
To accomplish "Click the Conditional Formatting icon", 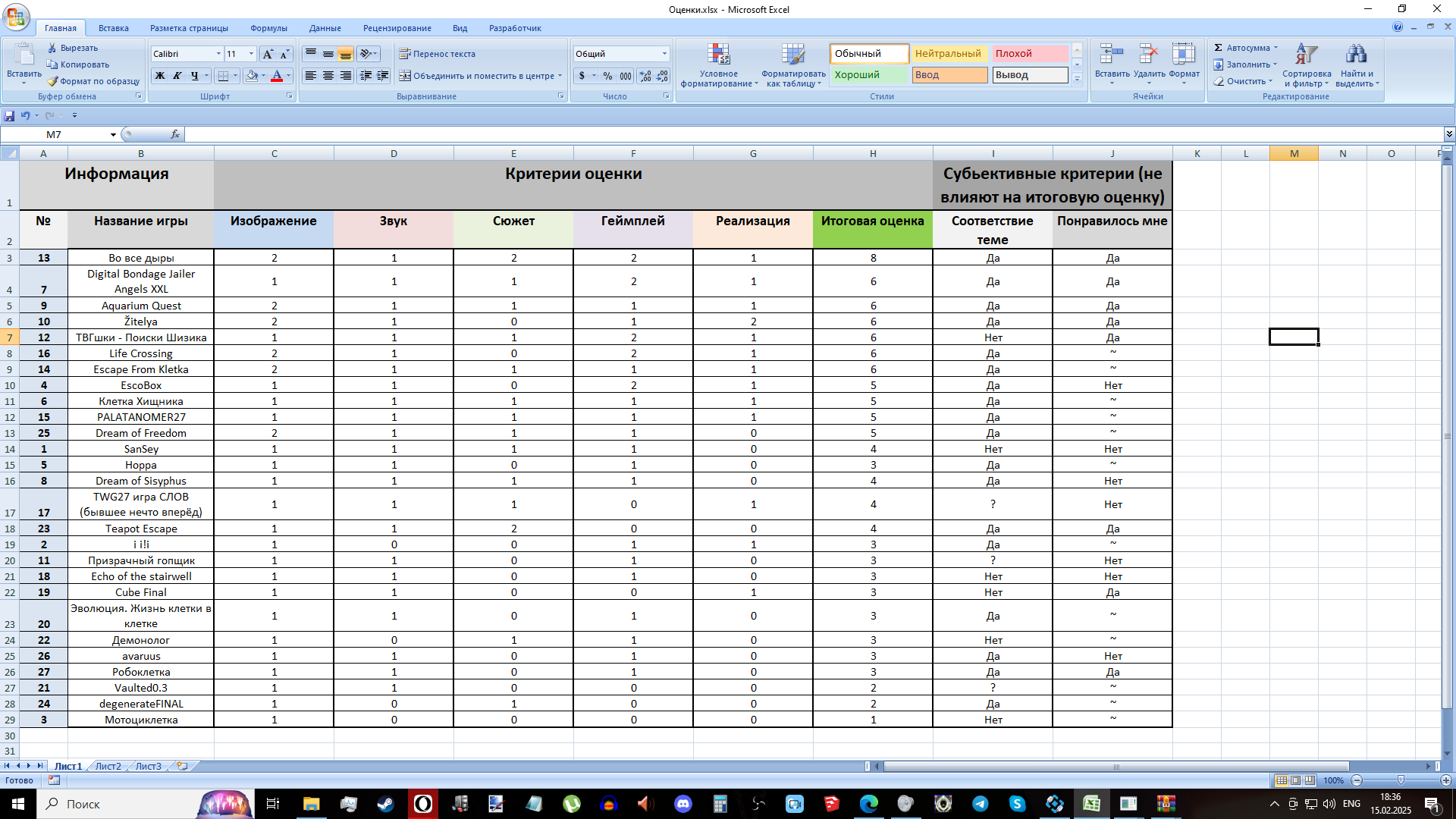I will click(718, 55).
